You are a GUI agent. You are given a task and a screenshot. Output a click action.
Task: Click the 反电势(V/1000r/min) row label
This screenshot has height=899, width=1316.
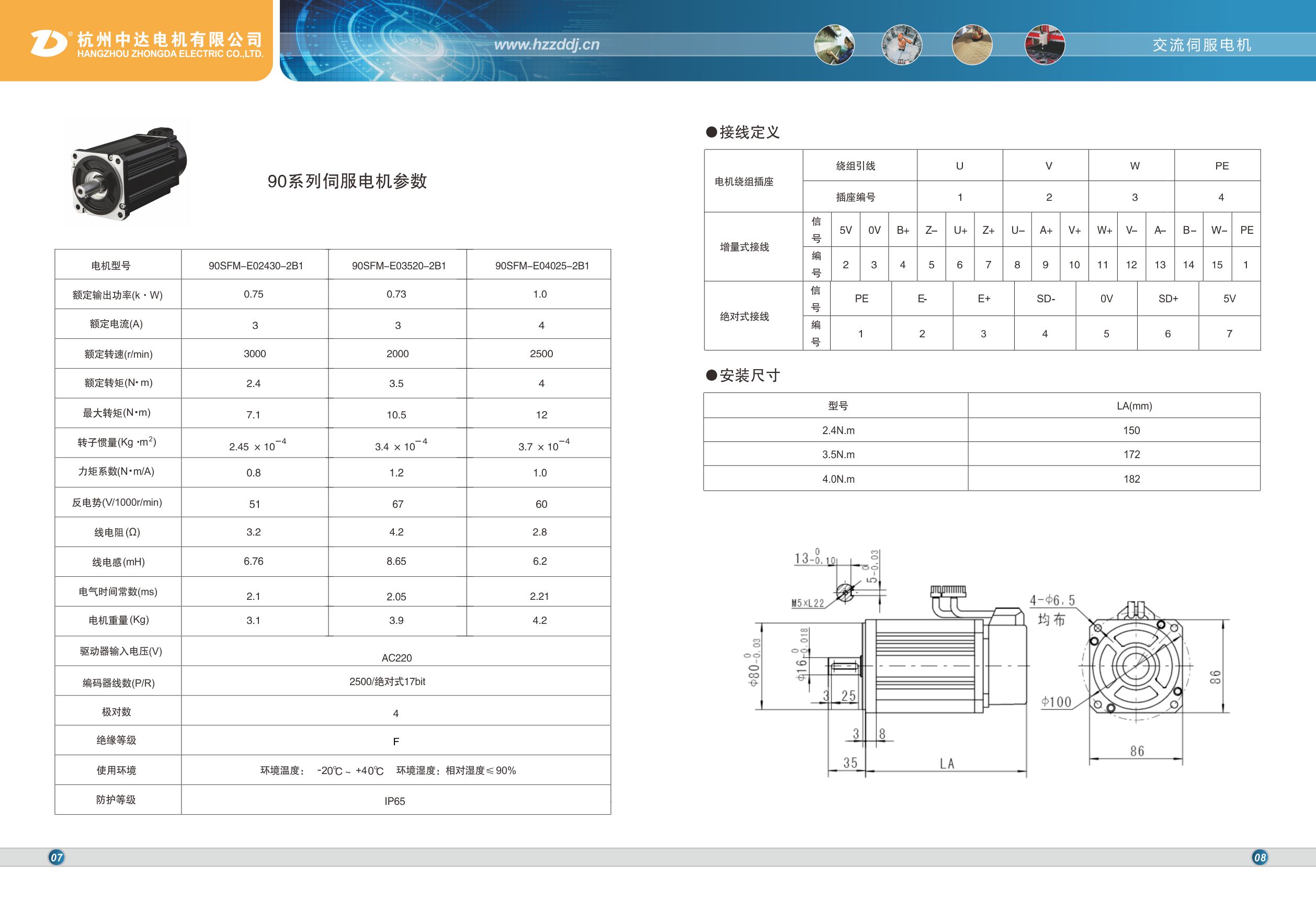click(x=117, y=502)
